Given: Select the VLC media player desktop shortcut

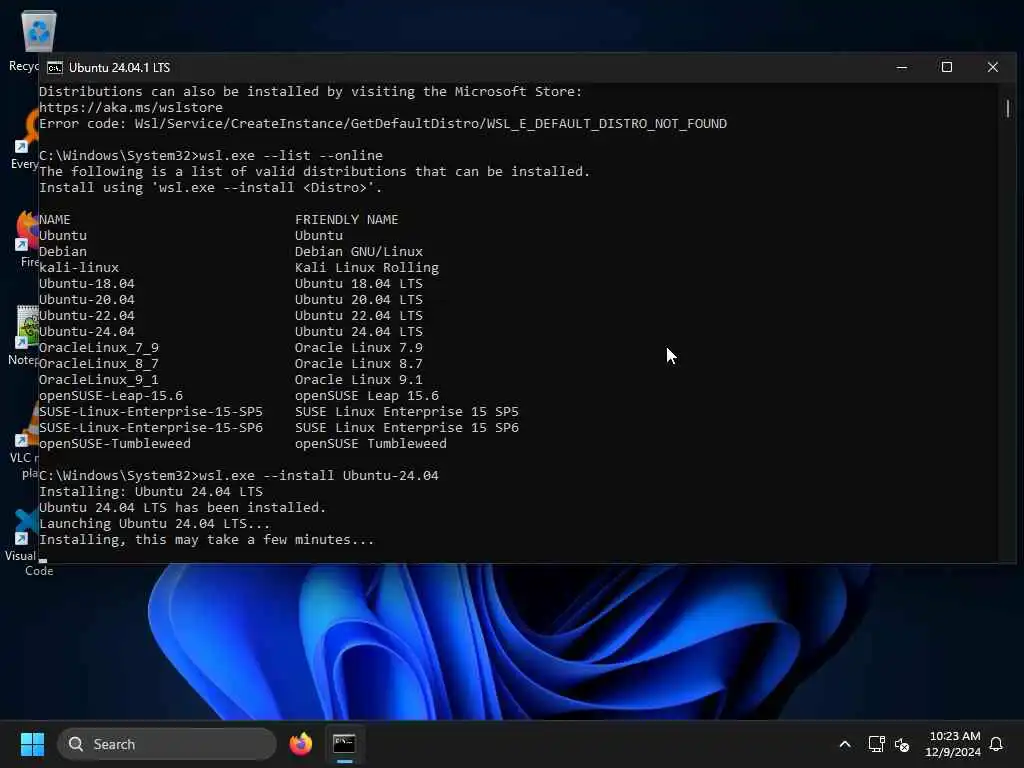Looking at the screenshot, I should (x=25, y=441).
